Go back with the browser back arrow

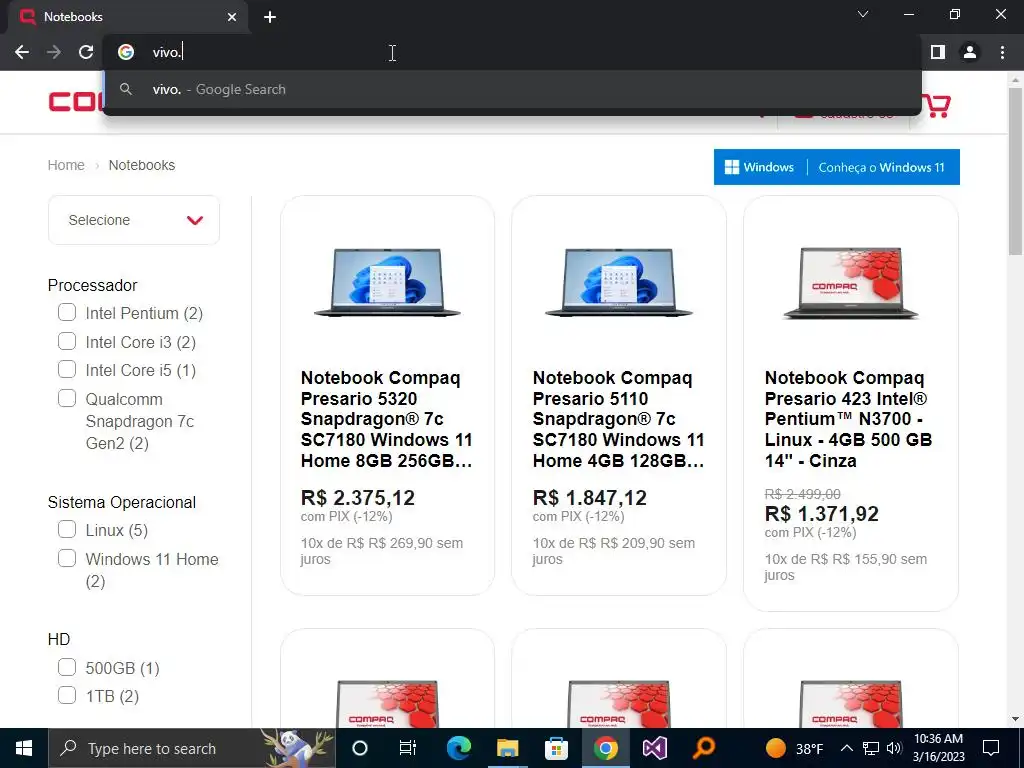coord(22,52)
